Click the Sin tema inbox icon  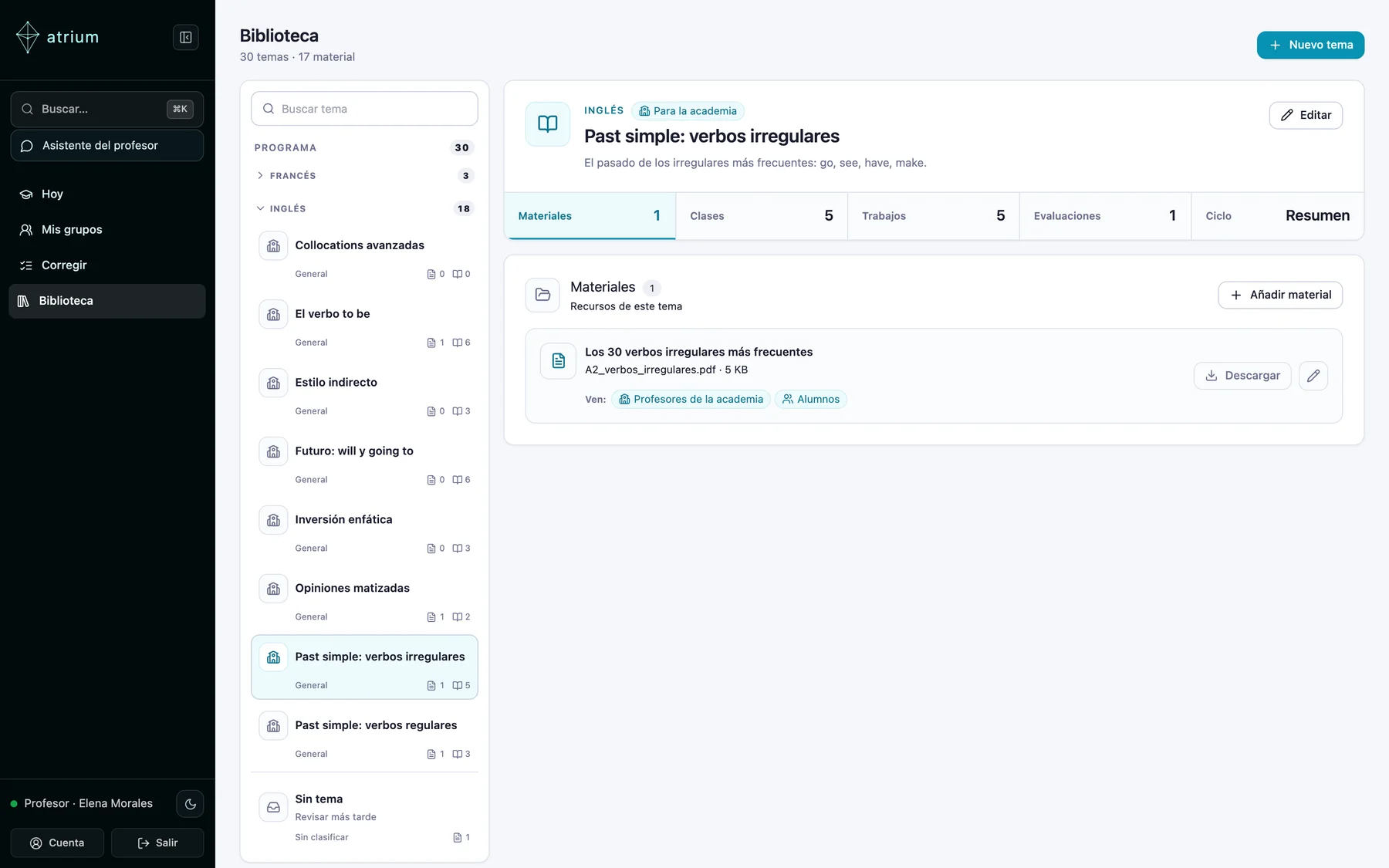273,807
